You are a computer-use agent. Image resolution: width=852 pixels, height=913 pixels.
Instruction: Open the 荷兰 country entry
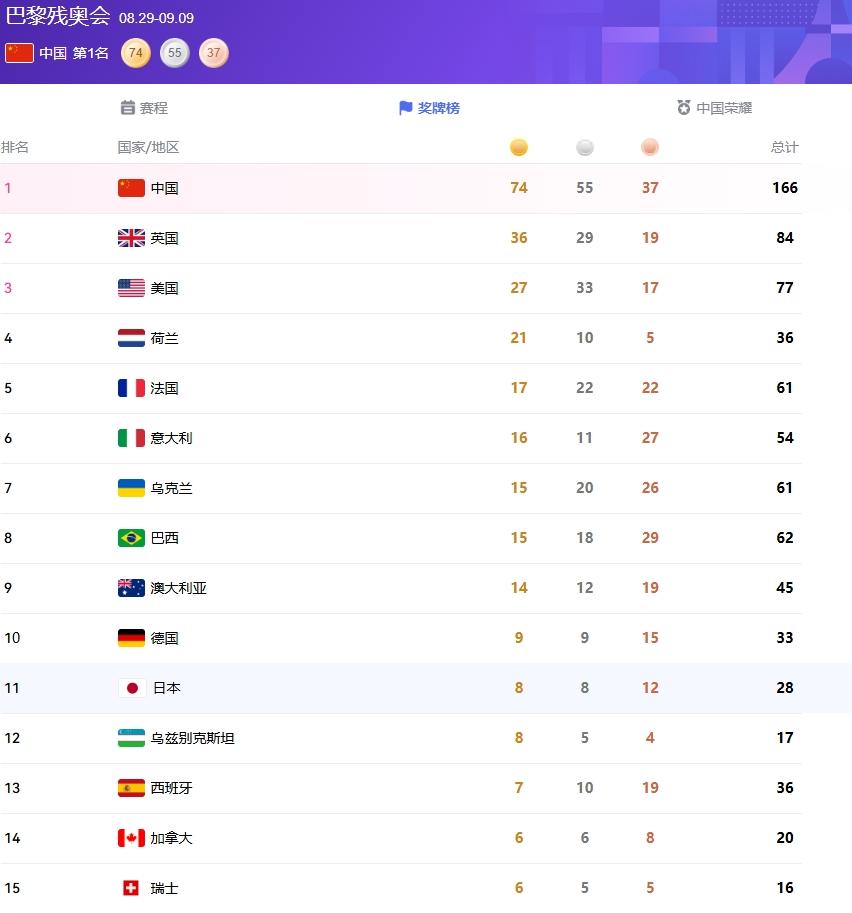click(164, 338)
